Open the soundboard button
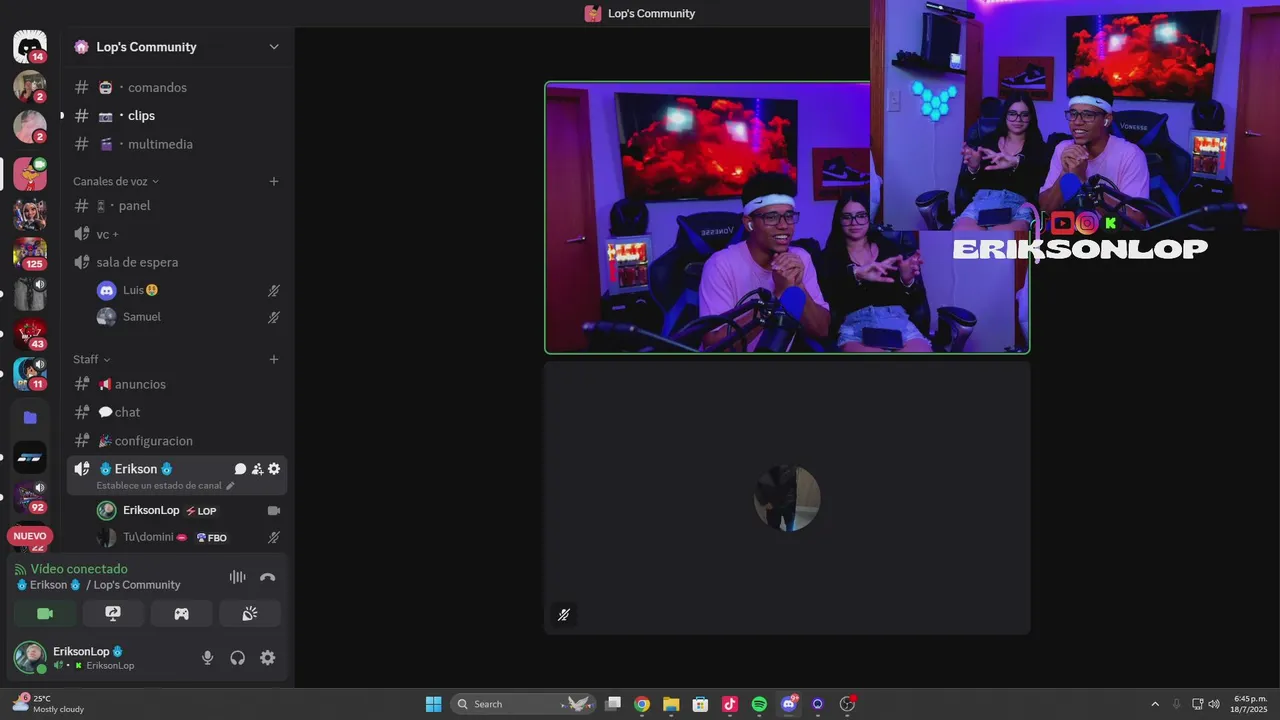 pos(250,614)
